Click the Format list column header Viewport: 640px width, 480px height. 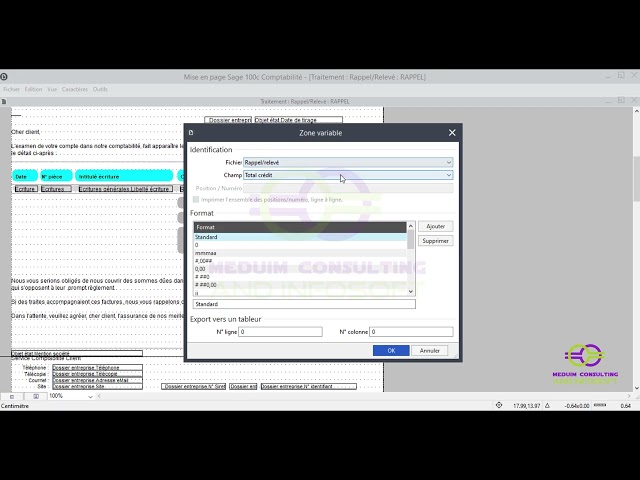(300, 227)
